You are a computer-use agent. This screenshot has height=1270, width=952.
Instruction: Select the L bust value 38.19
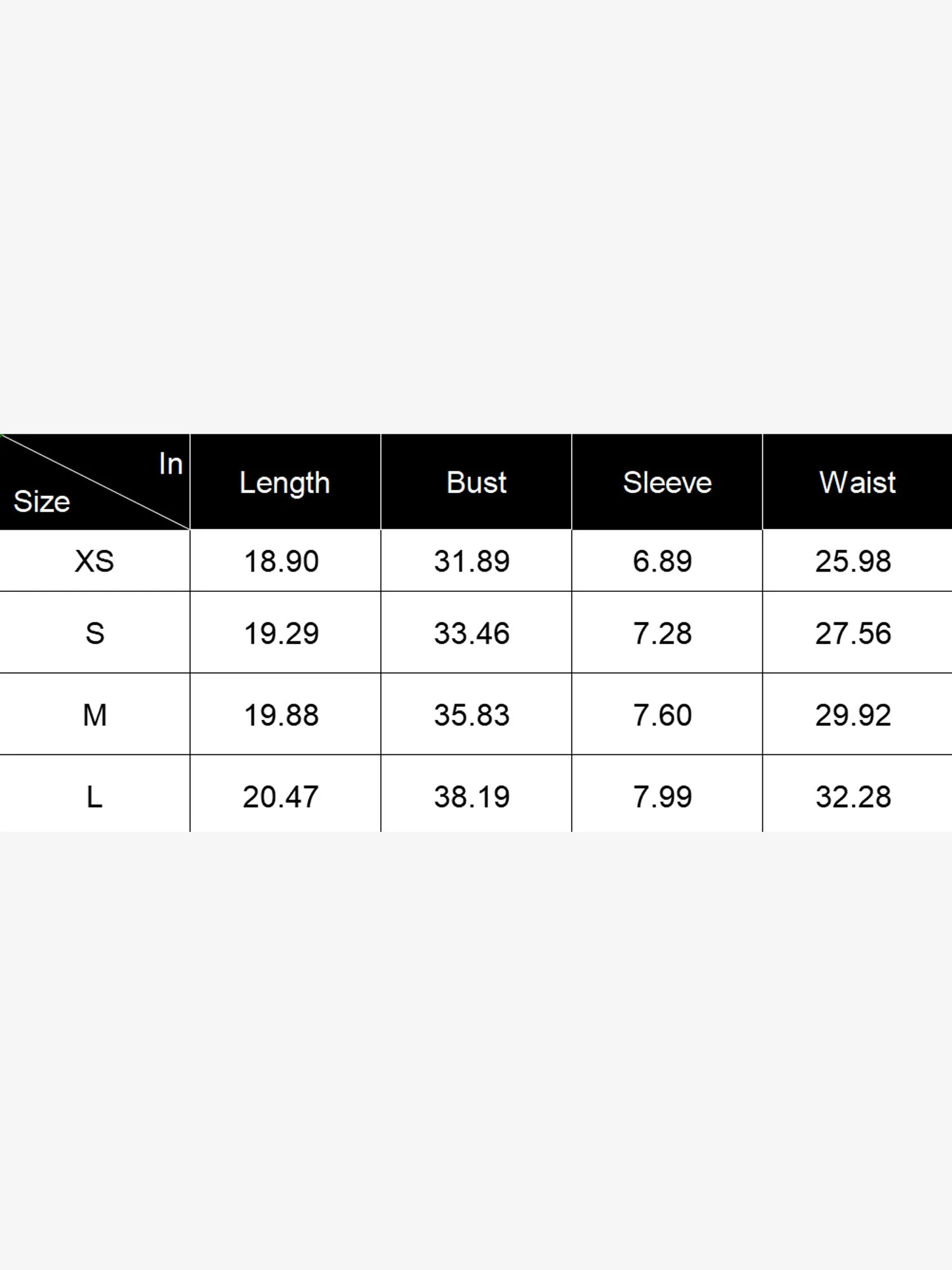pos(472,796)
